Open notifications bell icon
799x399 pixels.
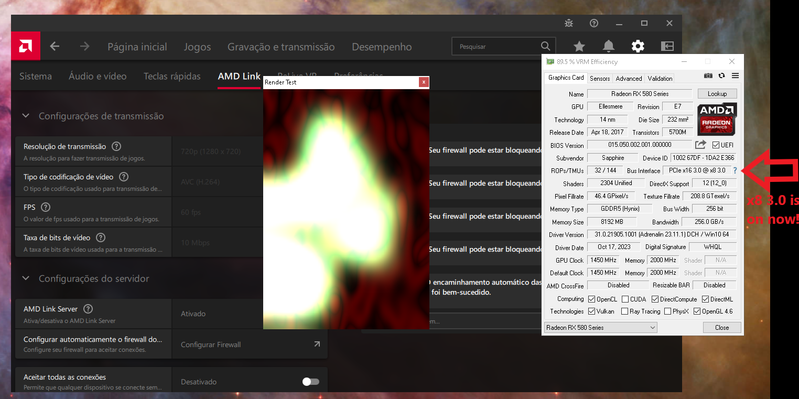tap(608, 46)
